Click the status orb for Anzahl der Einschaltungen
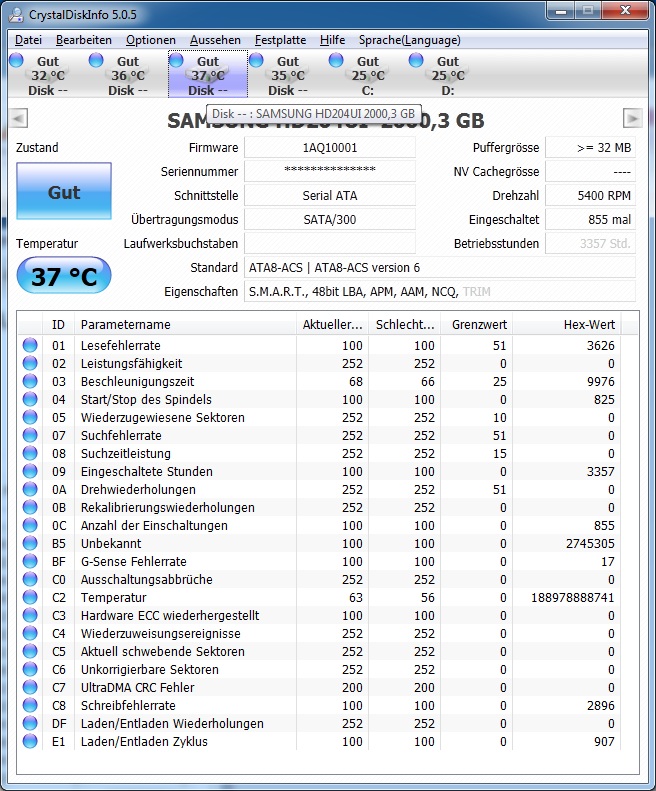The height and width of the screenshot is (791, 656). tap(30, 525)
